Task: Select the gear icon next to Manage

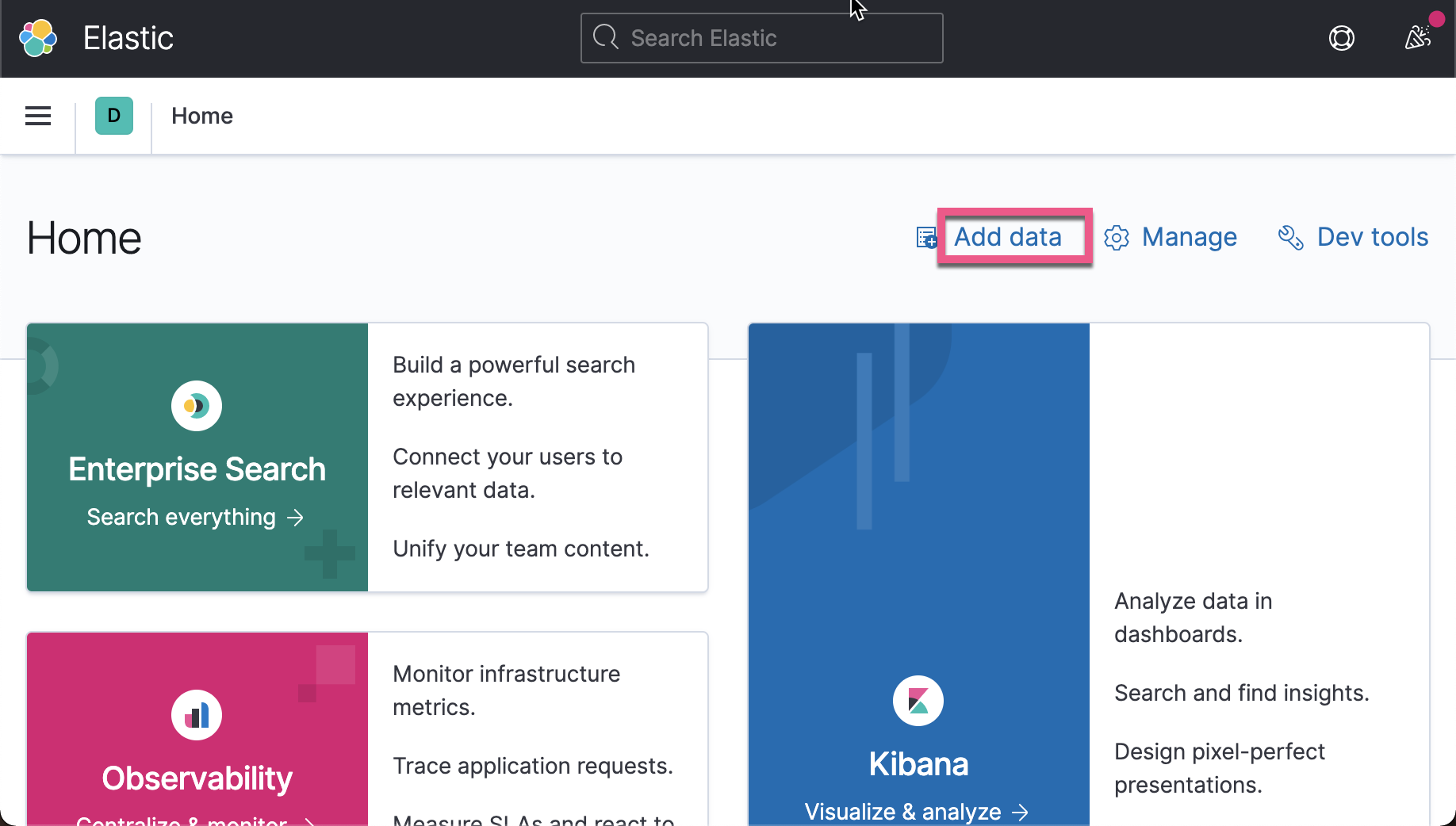Action: 1117,237
